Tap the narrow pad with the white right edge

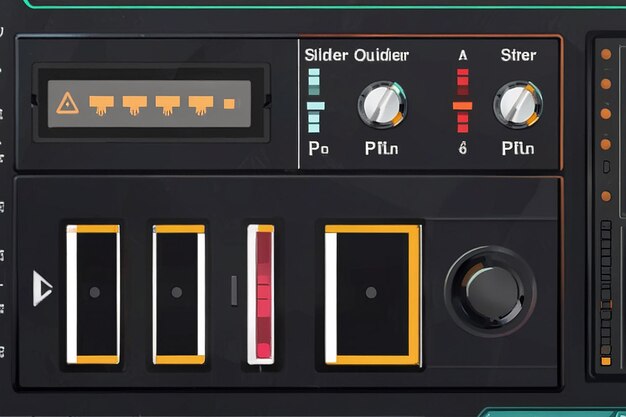(179, 294)
